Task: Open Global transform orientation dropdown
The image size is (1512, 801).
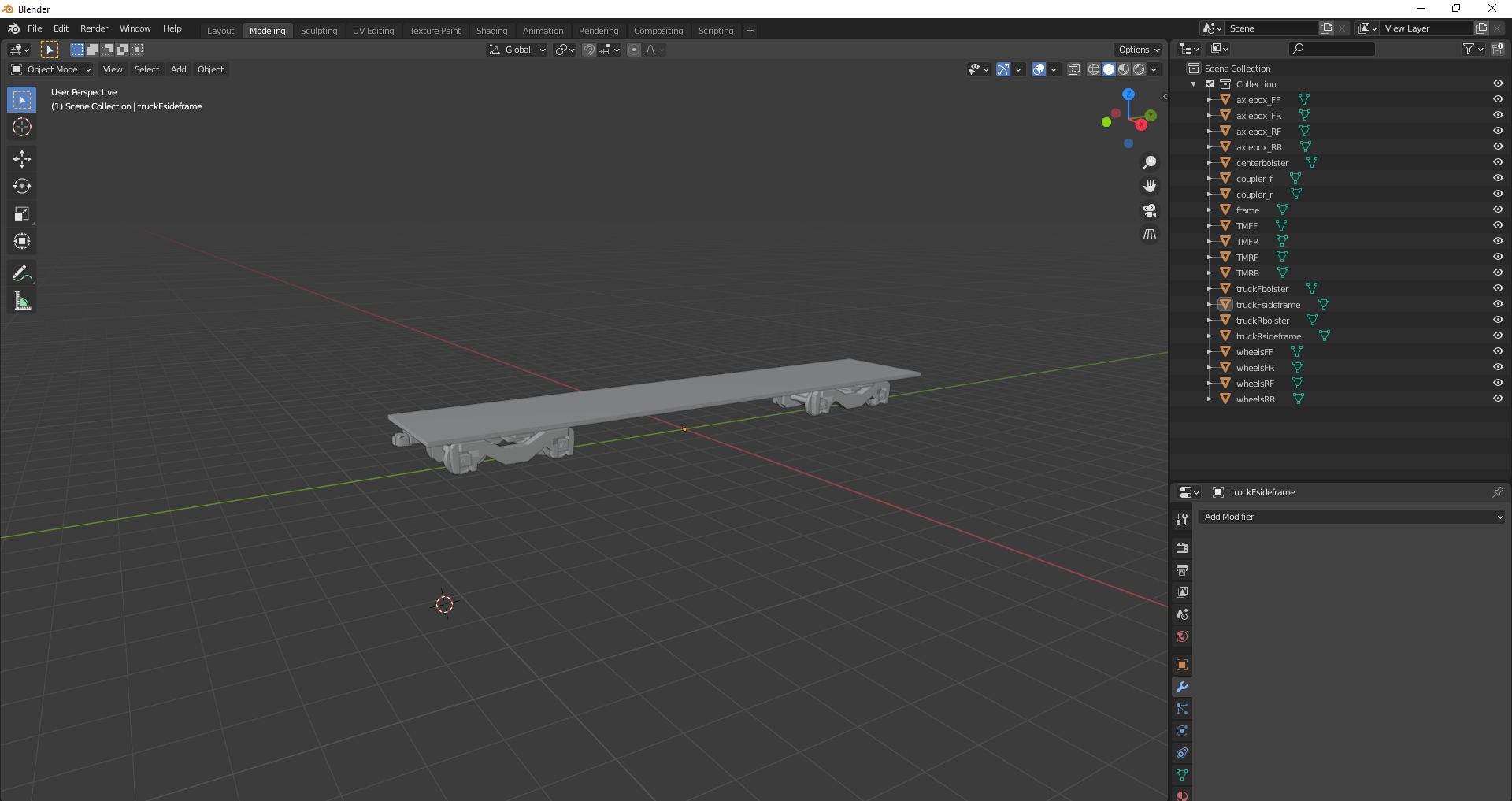Action: point(517,50)
